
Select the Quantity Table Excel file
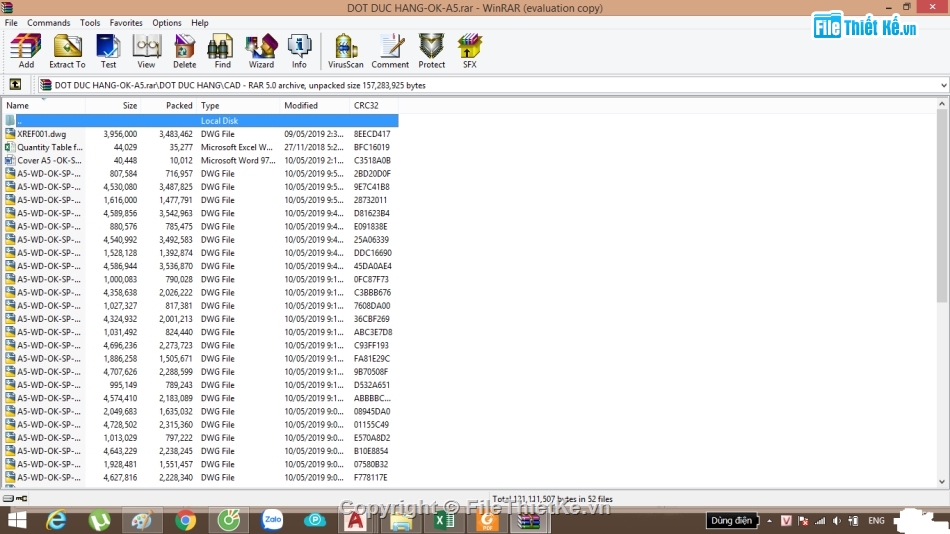tap(201, 147)
